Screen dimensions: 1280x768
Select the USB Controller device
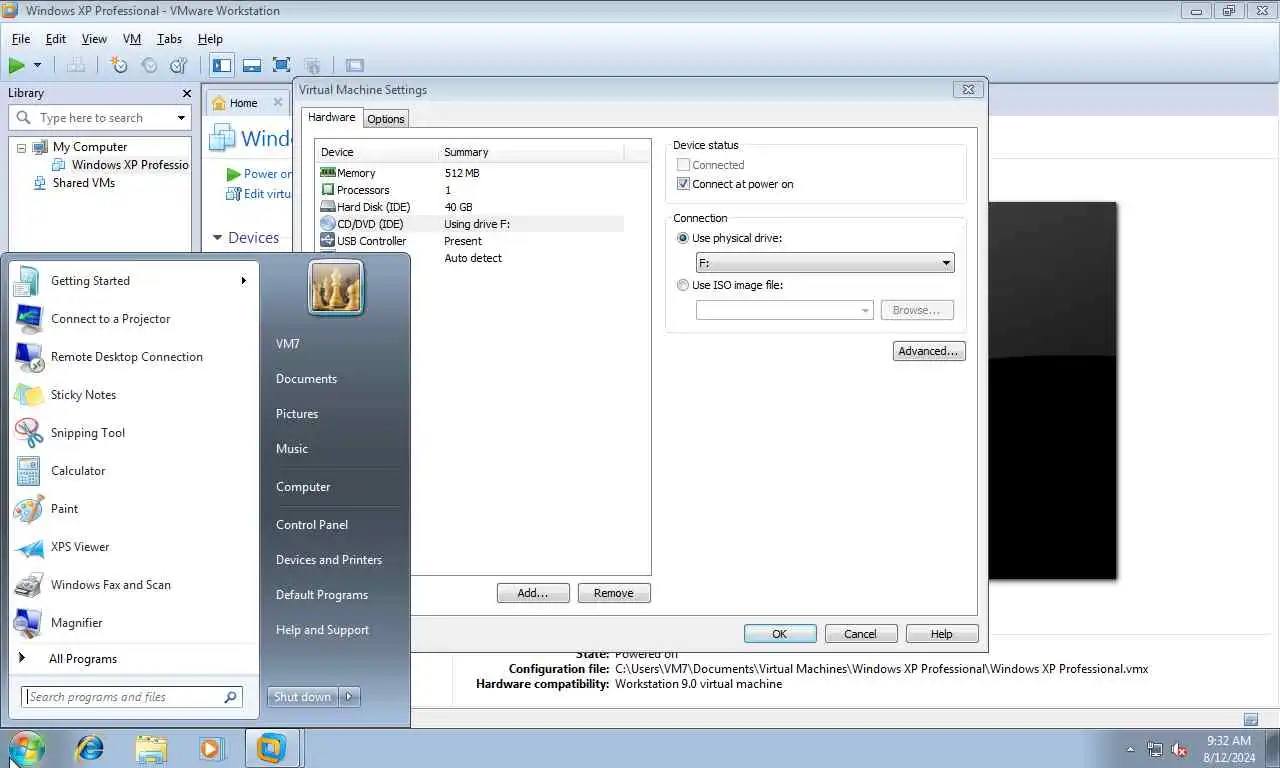tap(469, 241)
